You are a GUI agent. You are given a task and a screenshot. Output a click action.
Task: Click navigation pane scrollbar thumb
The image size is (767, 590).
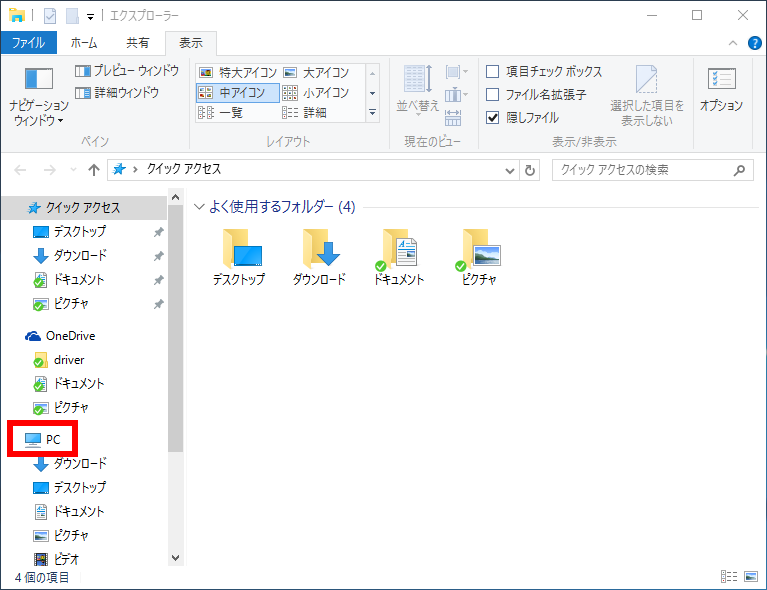point(175,329)
